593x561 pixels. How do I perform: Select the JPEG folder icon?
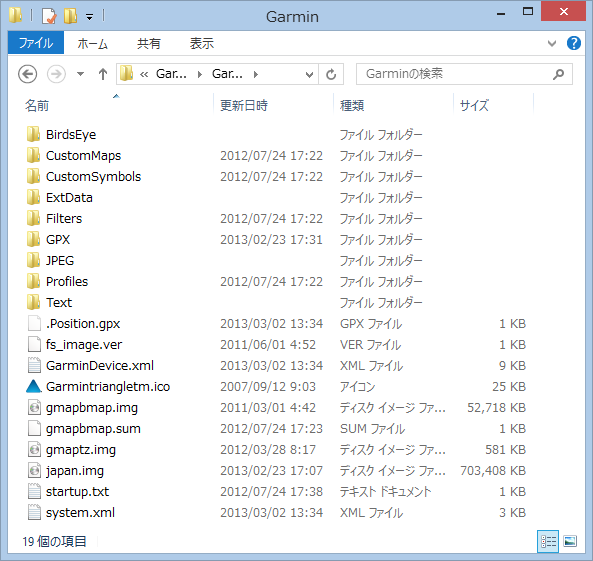(x=34, y=260)
